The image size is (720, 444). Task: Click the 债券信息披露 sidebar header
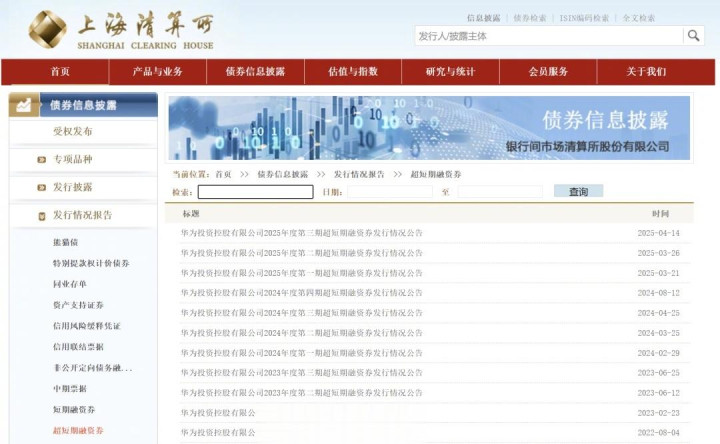click(x=83, y=105)
